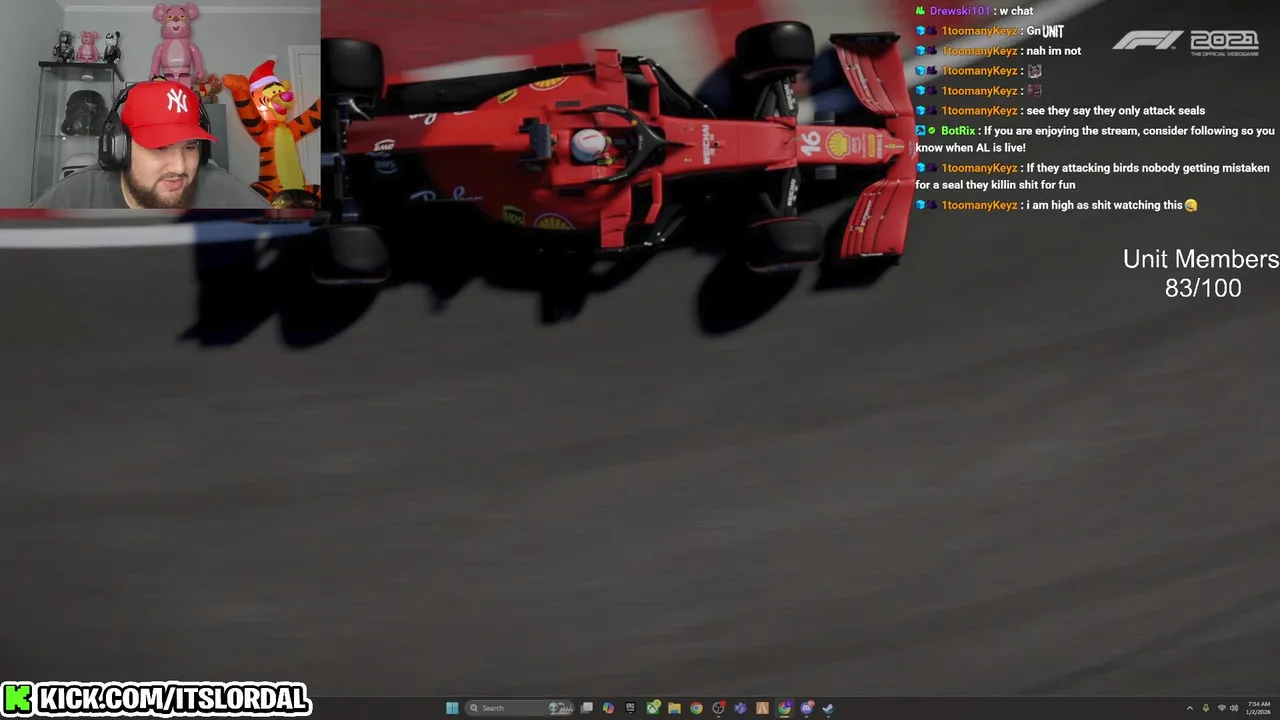Image resolution: width=1280 pixels, height=720 pixels.
Task: Open the Xbox app taskbar icon
Action: [x=652, y=708]
